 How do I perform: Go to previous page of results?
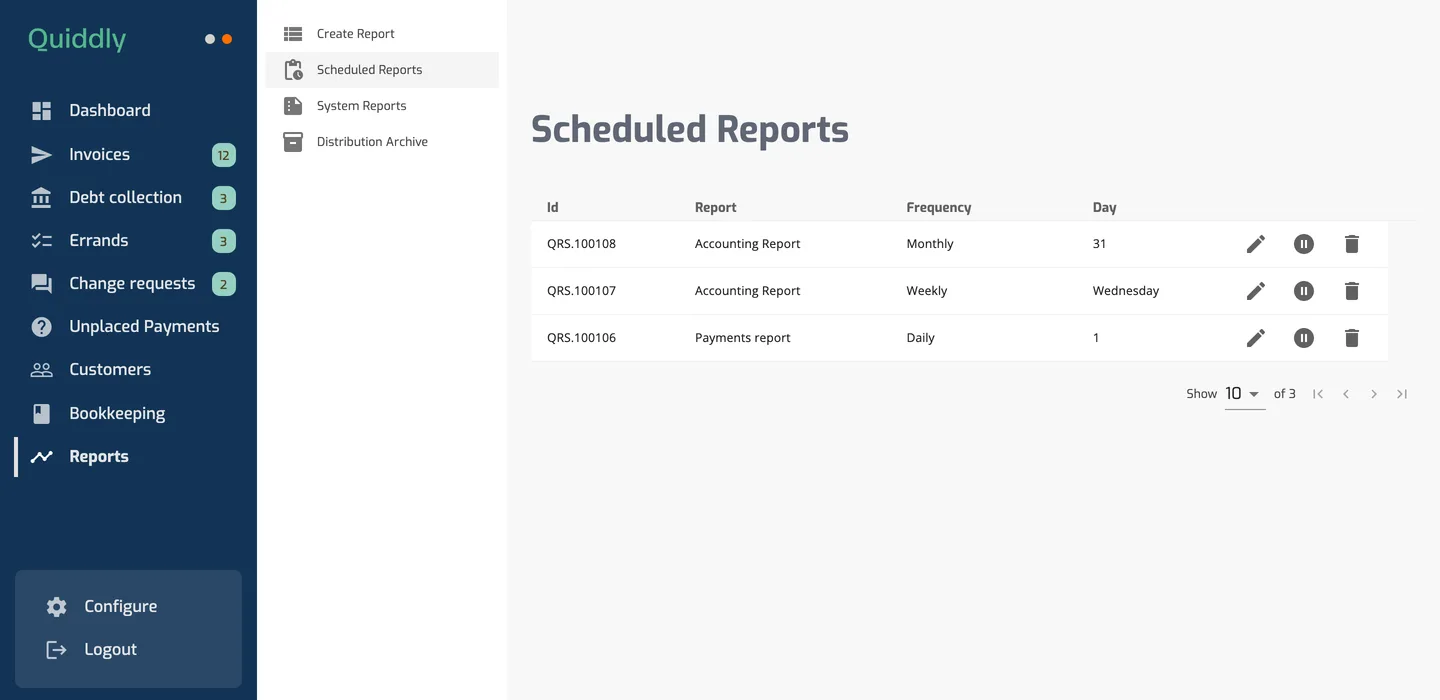pos(1346,394)
